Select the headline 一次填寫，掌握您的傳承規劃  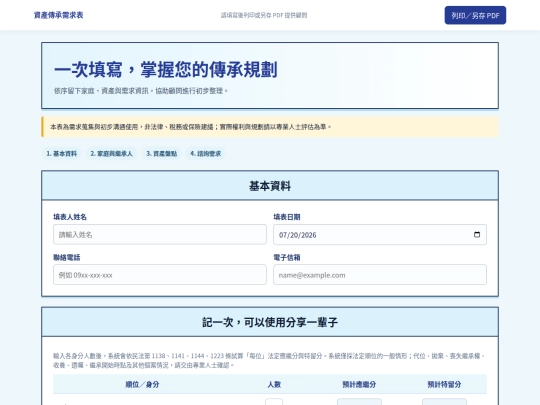click(166, 70)
